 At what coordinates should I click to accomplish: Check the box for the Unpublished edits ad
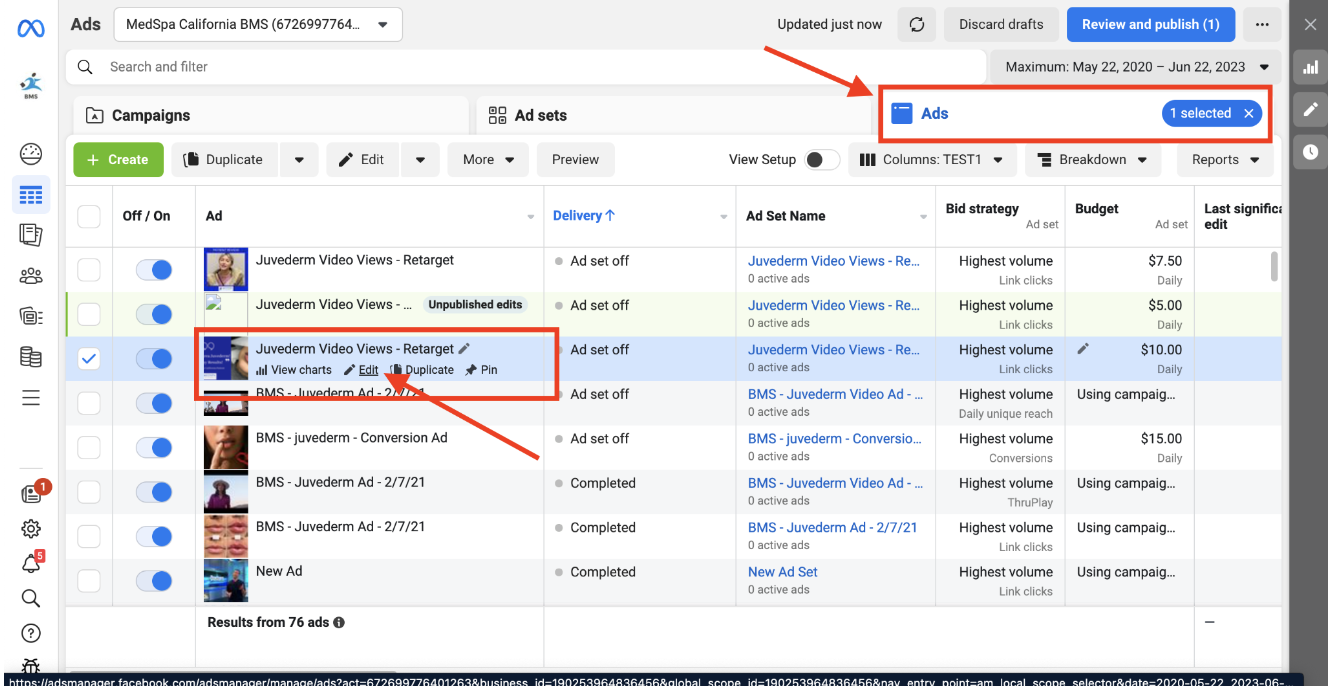tap(89, 314)
